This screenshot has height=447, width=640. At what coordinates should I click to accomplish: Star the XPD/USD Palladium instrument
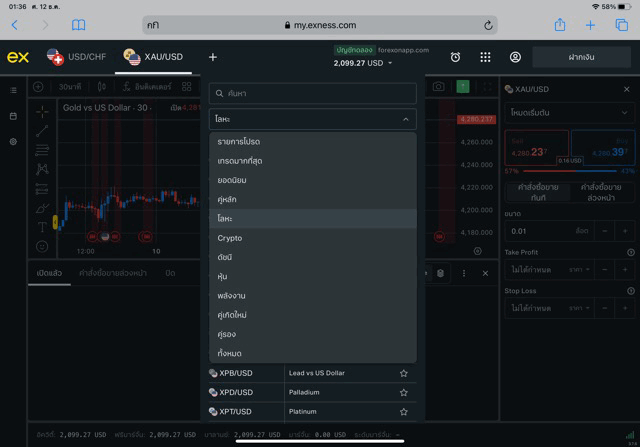tap(404, 392)
